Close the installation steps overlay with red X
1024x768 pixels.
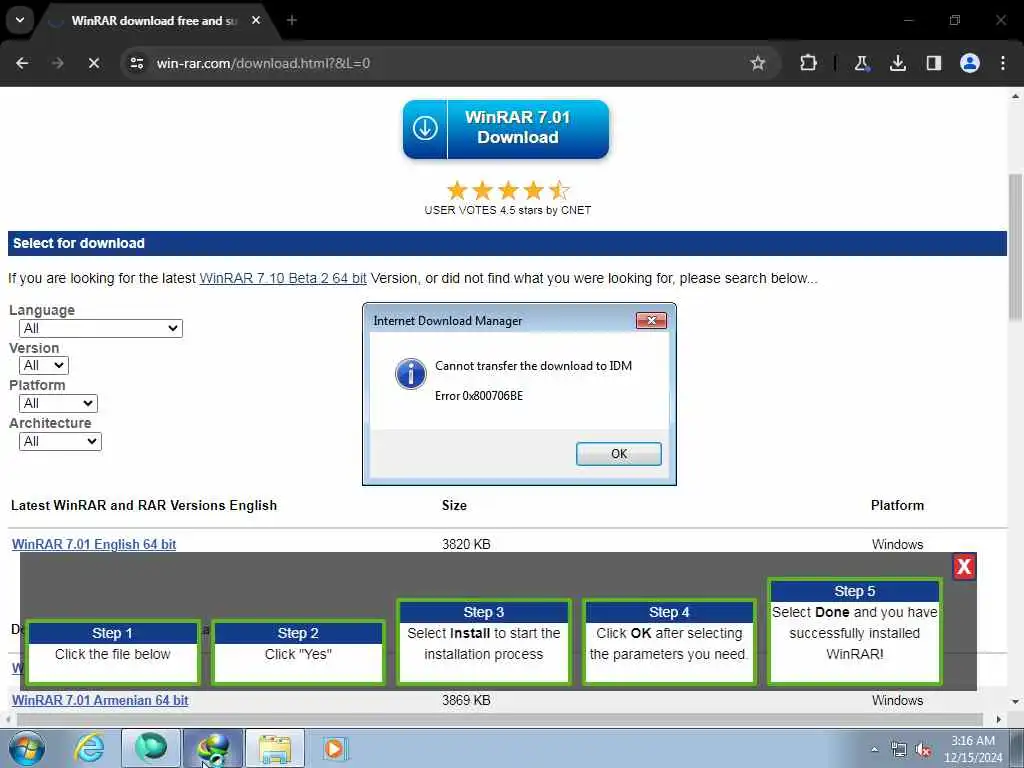click(964, 566)
